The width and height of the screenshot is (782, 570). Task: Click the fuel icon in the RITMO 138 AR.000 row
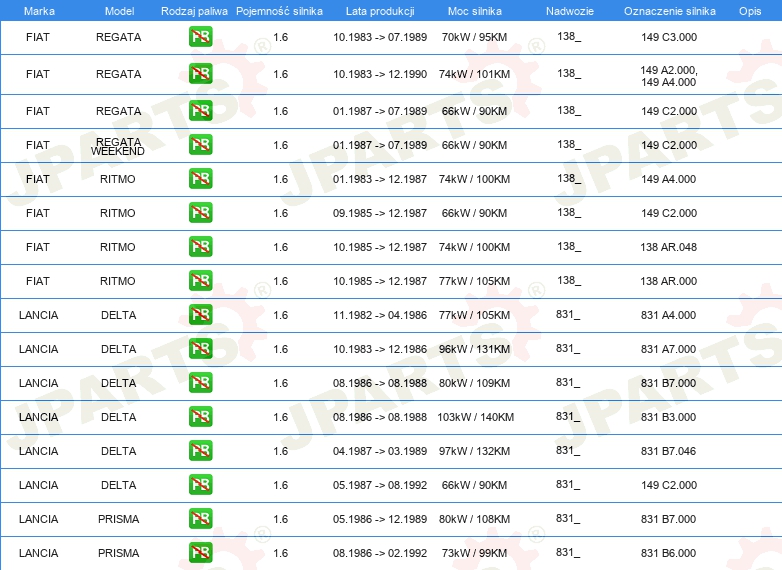point(200,281)
